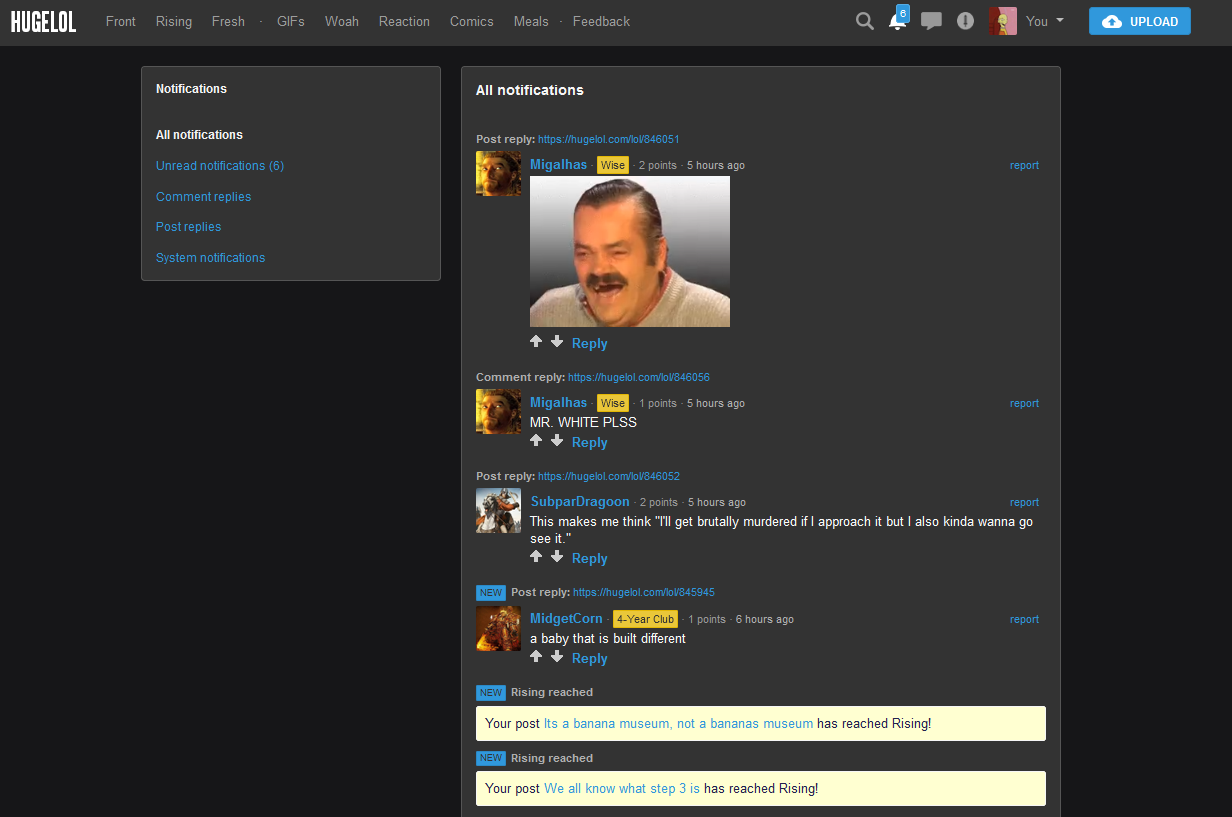Open MidgetCorn's profile

(566, 619)
